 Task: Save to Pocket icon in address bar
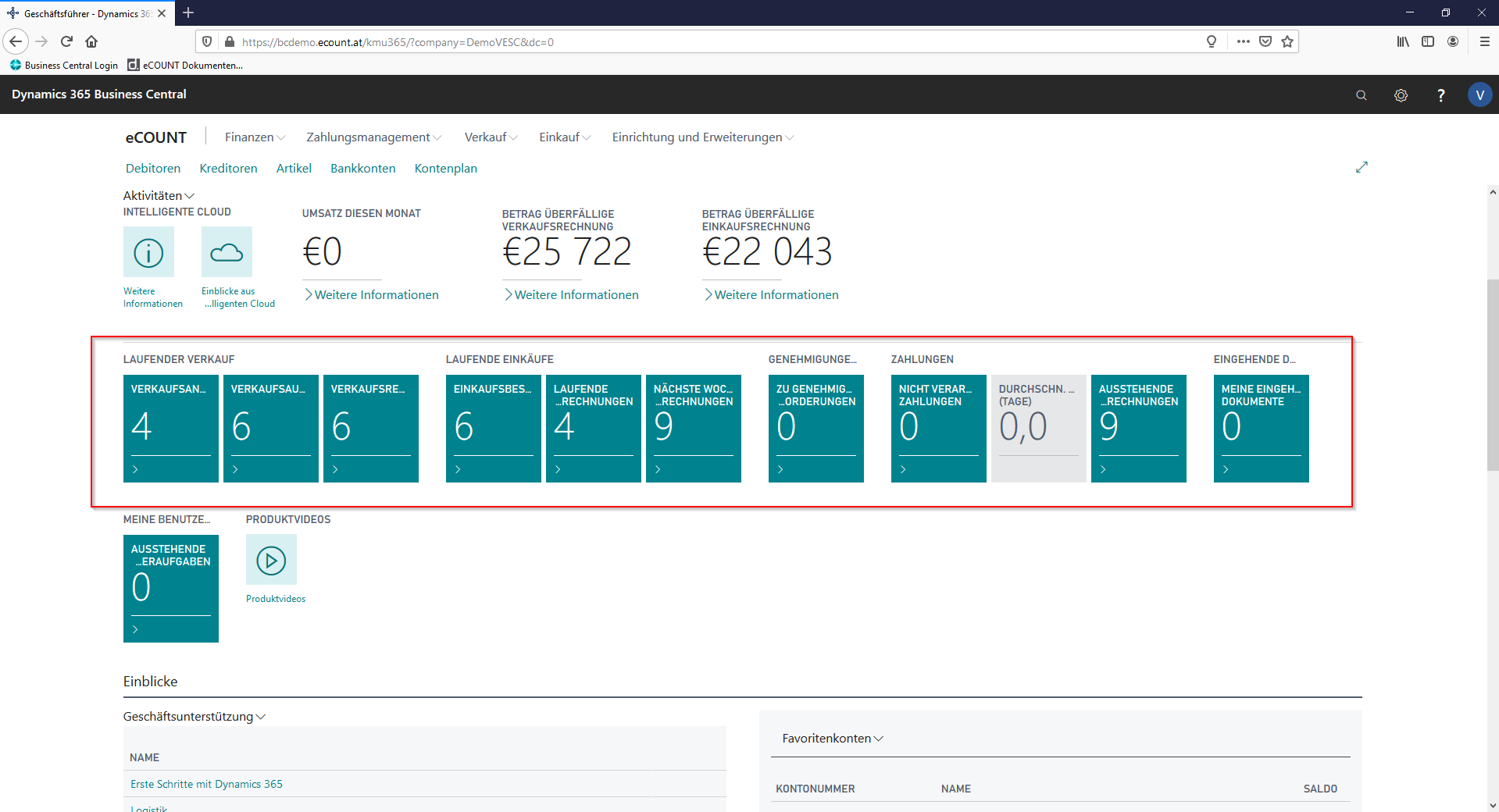1265,41
